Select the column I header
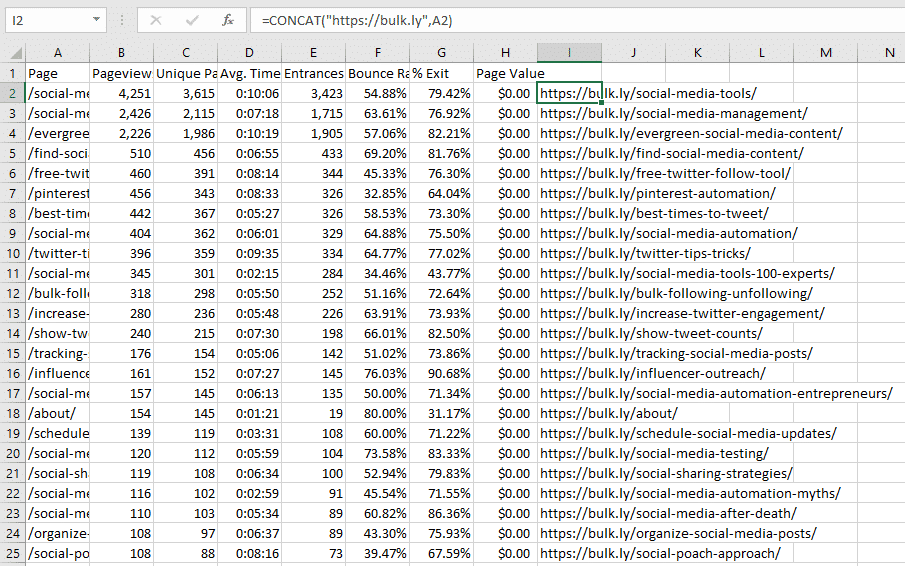Screen dimensions: 905x566 click(x=569, y=52)
